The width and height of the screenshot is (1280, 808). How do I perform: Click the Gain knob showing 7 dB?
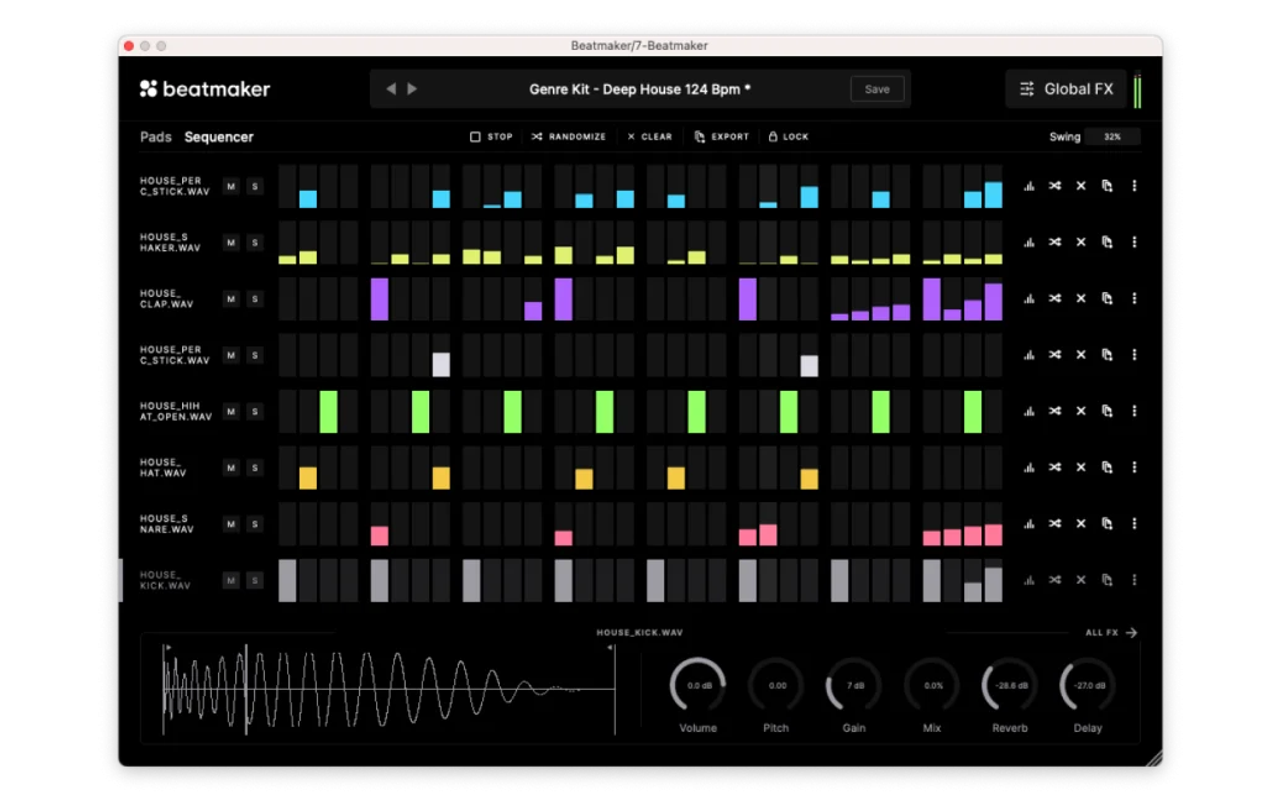click(854, 686)
